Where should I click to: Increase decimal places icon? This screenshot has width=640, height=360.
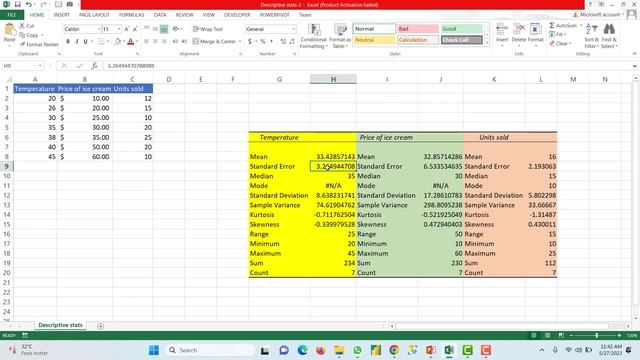point(283,41)
